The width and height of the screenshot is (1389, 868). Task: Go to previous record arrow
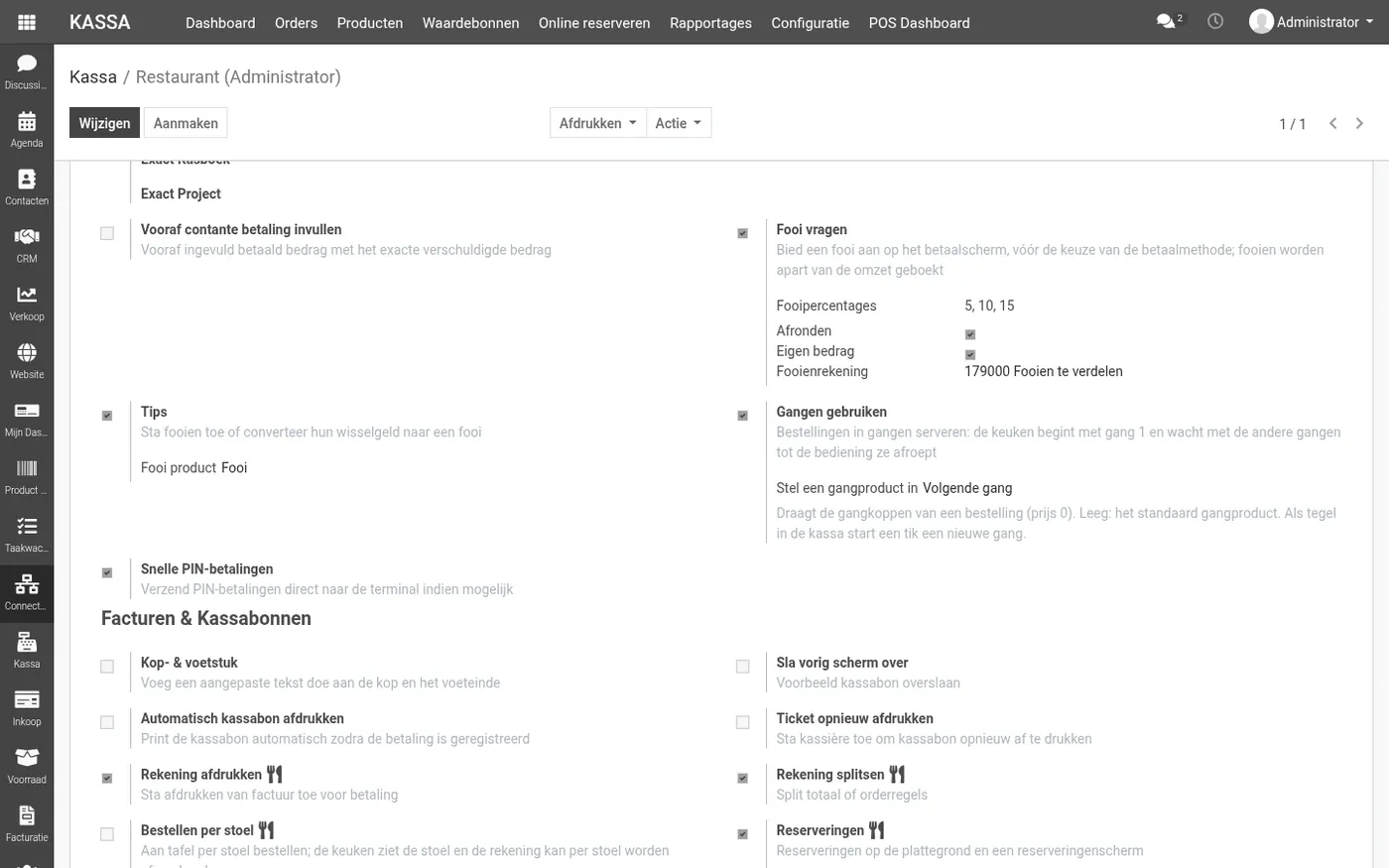point(1333,123)
